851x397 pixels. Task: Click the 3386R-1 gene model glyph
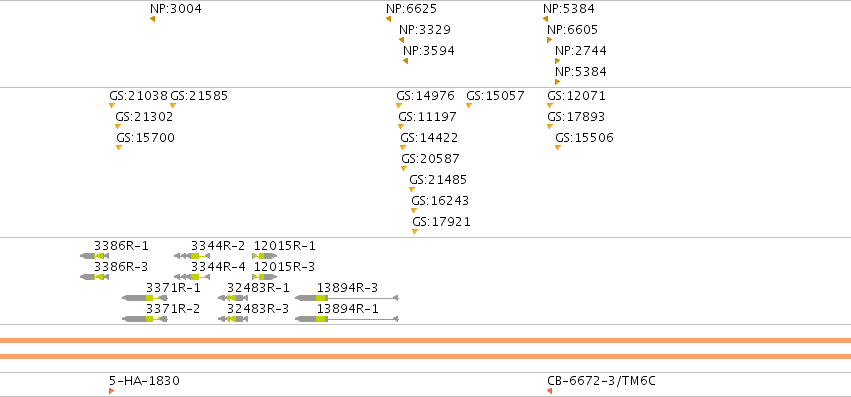(x=94, y=256)
